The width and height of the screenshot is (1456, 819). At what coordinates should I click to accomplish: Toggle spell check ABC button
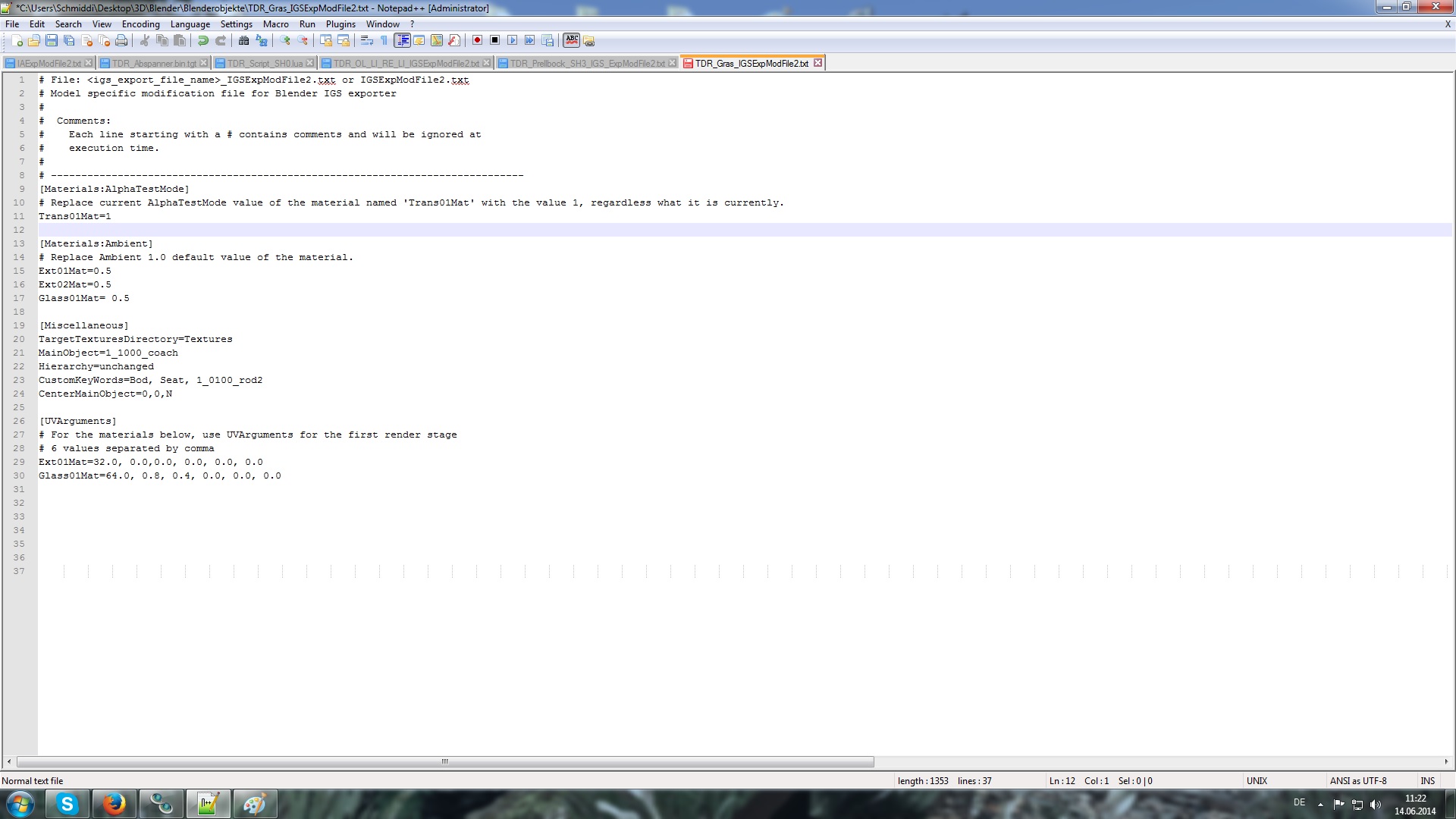click(572, 40)
